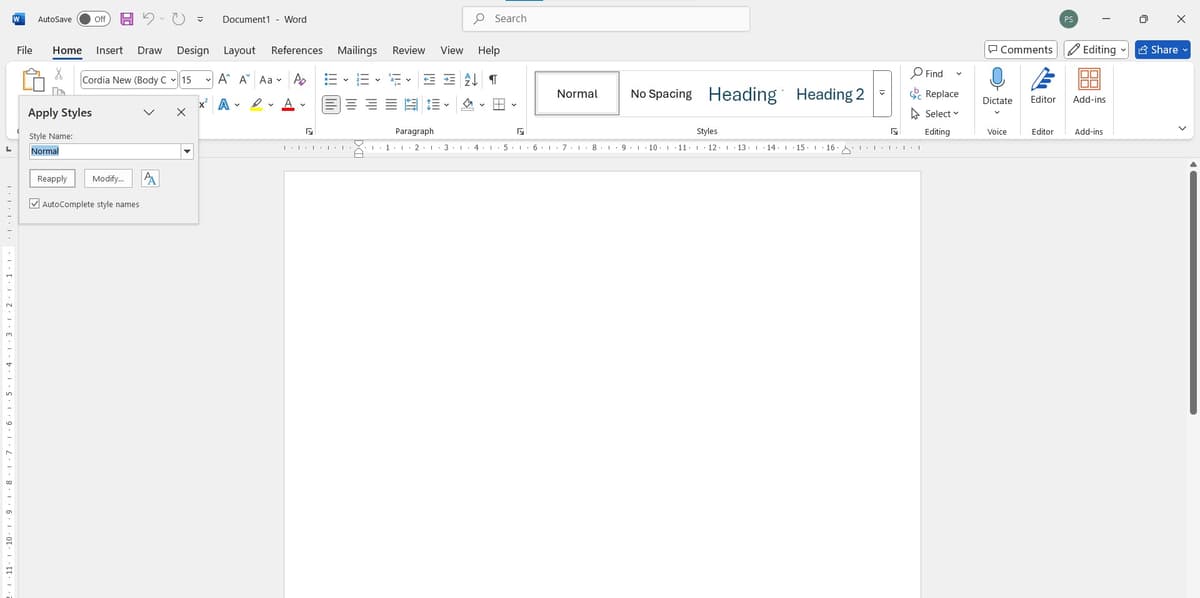This screenshot has width=1200, height=598.
Task: Switch to the Mailings tab
Action: point(357,50)
